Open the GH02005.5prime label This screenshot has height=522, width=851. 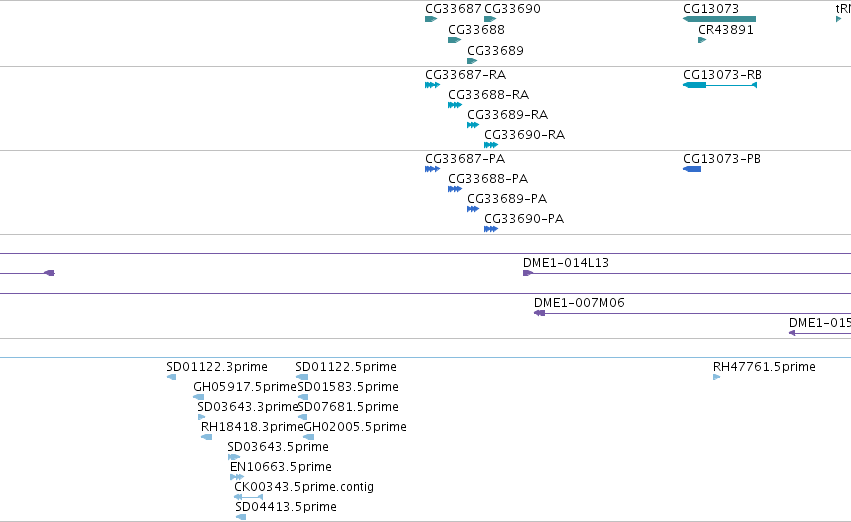pos(355,426)
